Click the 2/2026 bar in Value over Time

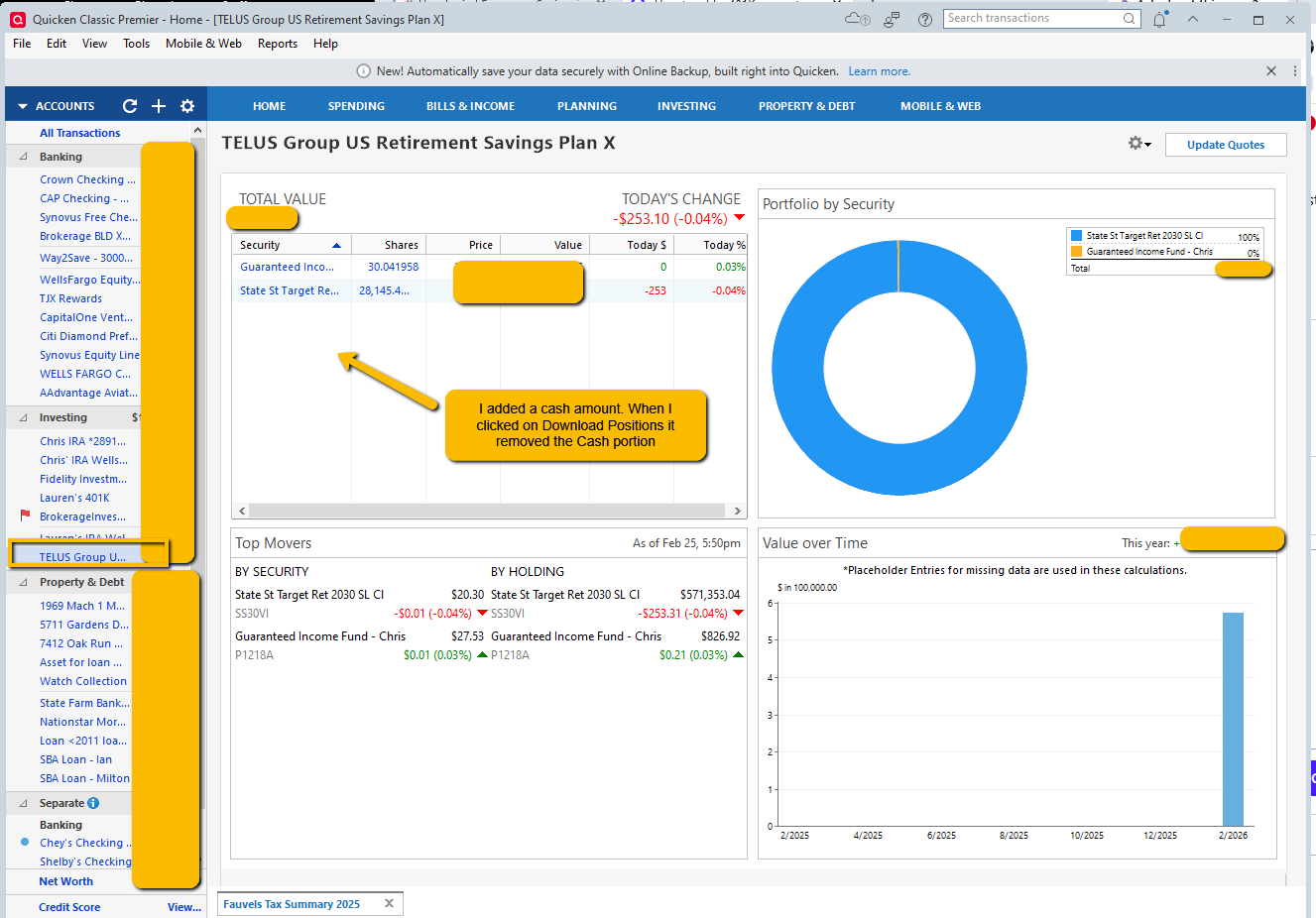click(x=1233, y=719)
